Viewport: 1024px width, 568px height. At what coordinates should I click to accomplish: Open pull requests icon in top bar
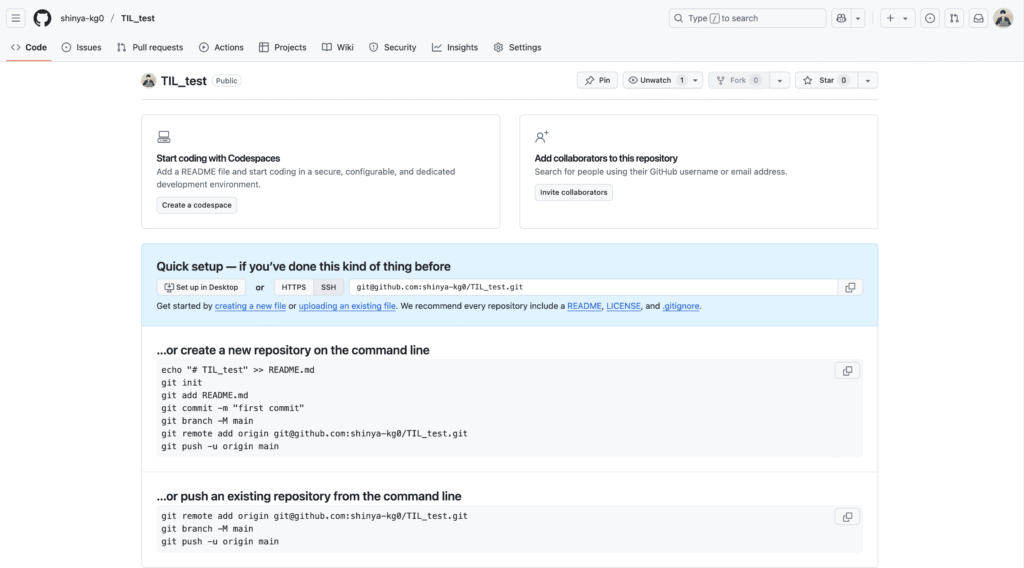point(954,18)
